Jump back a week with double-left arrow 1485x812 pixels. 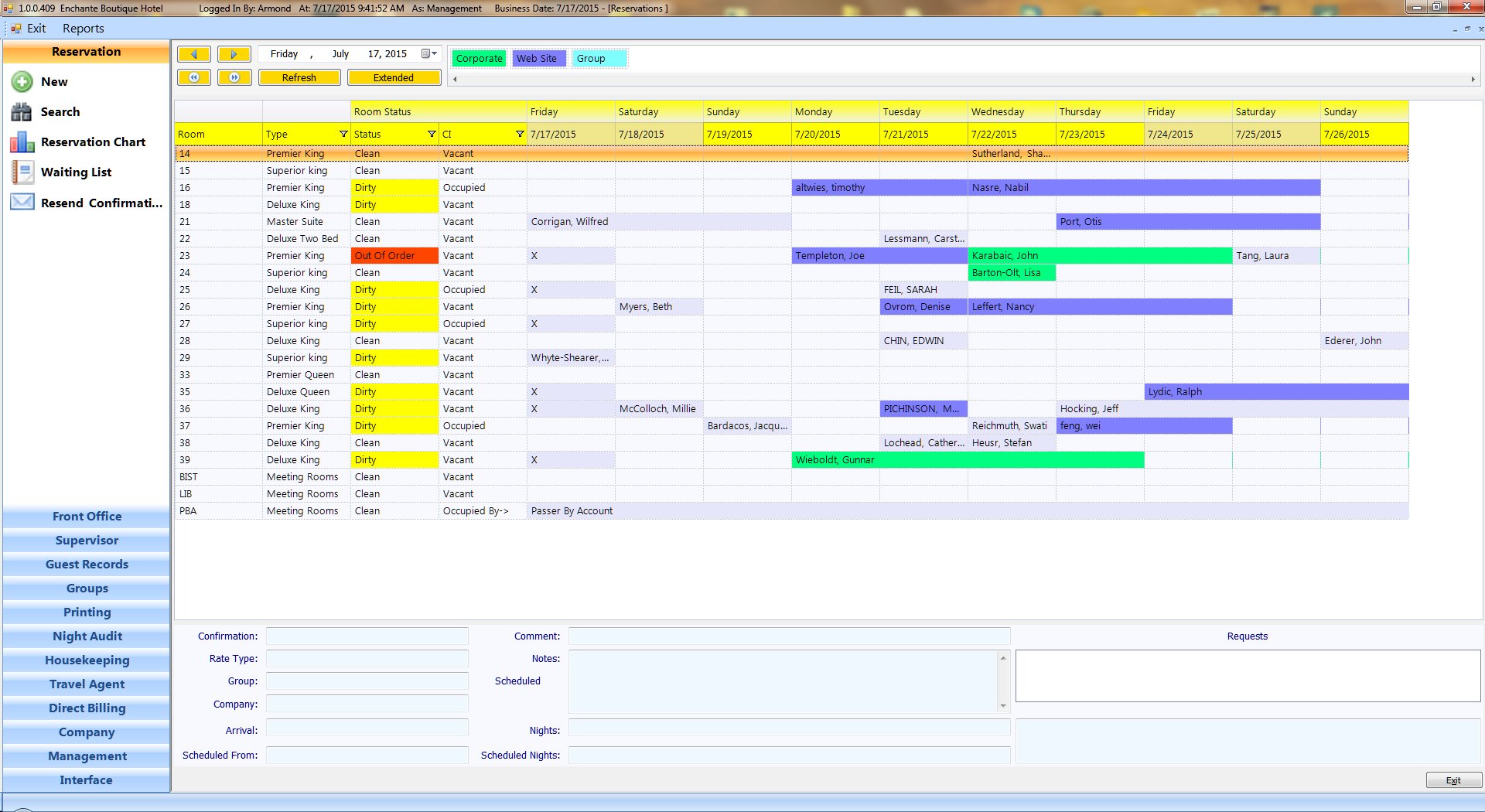tap(194, 77)
